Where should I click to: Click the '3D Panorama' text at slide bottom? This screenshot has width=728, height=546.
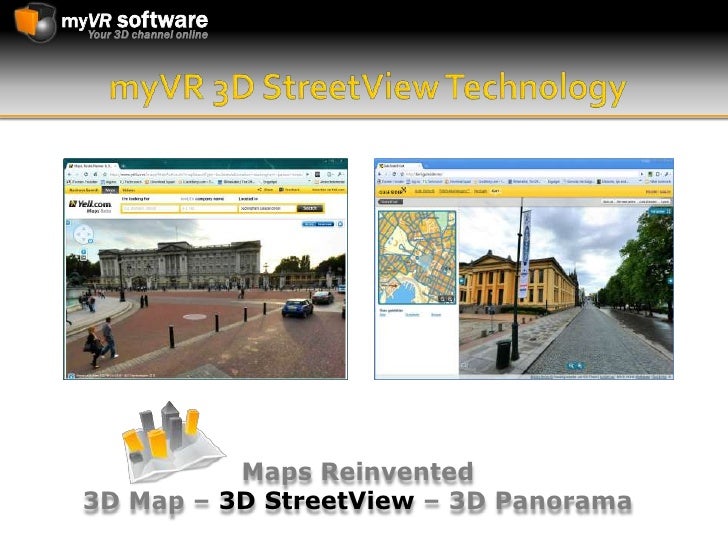point(540,501)
